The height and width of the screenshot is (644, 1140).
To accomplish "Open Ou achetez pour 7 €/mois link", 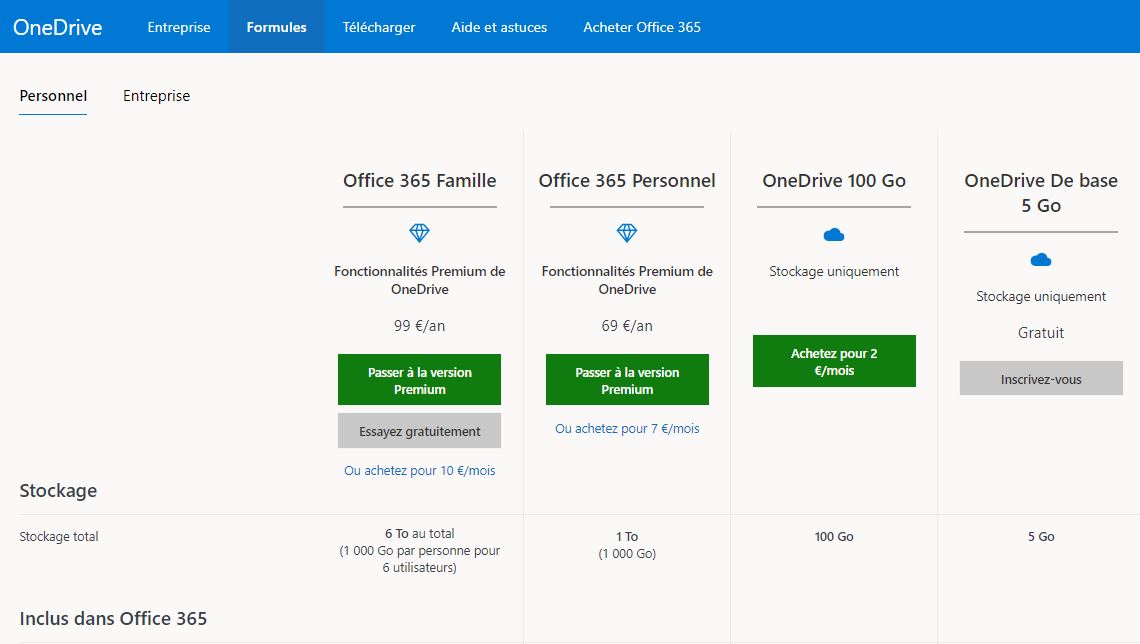I will point(627,429).
